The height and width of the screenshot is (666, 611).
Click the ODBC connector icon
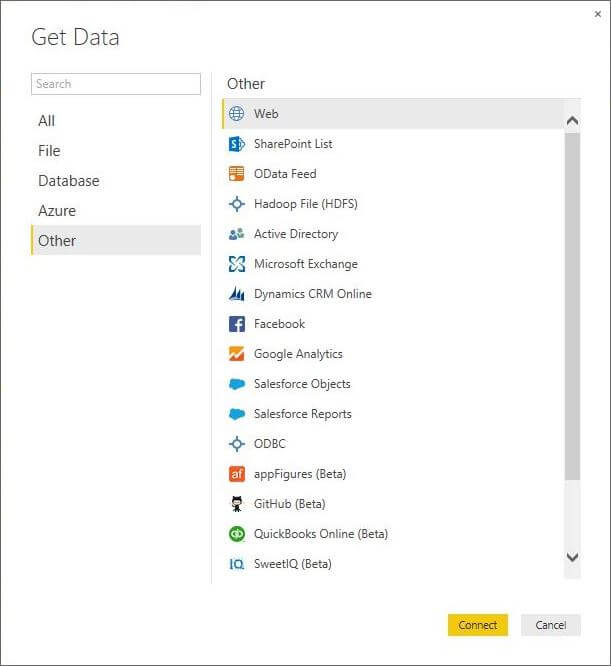click(x=237, y=444)
